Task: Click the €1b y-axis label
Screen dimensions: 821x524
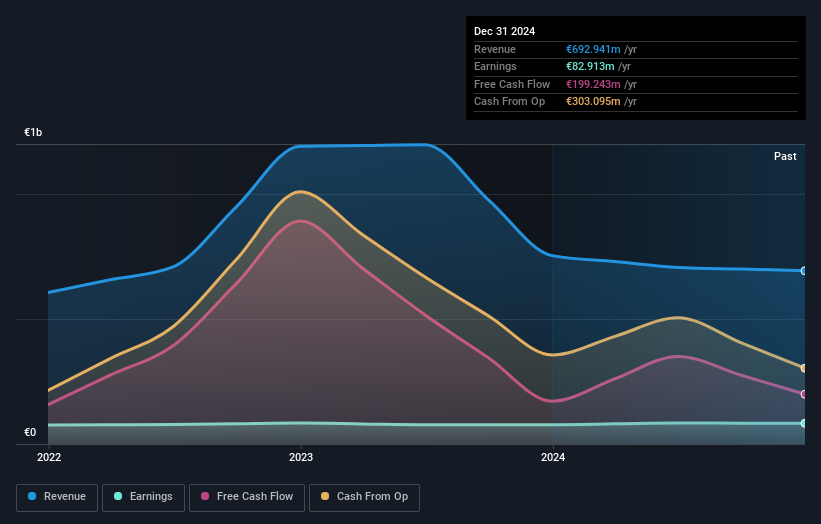Action: pyautogui.click(x=33, y=132)
